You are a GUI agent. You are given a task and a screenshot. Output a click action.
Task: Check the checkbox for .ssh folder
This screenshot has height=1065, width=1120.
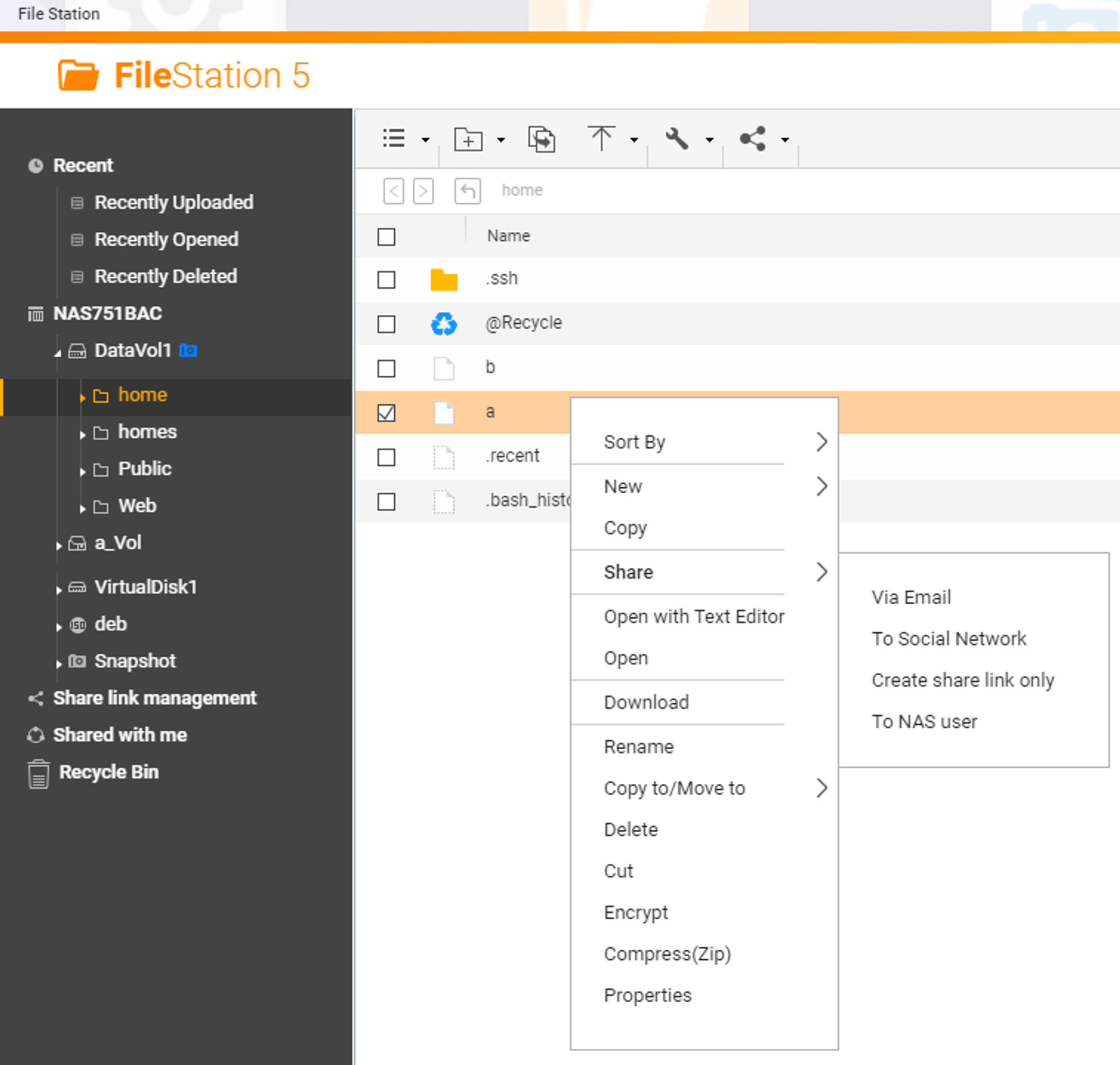coord(386,279)
